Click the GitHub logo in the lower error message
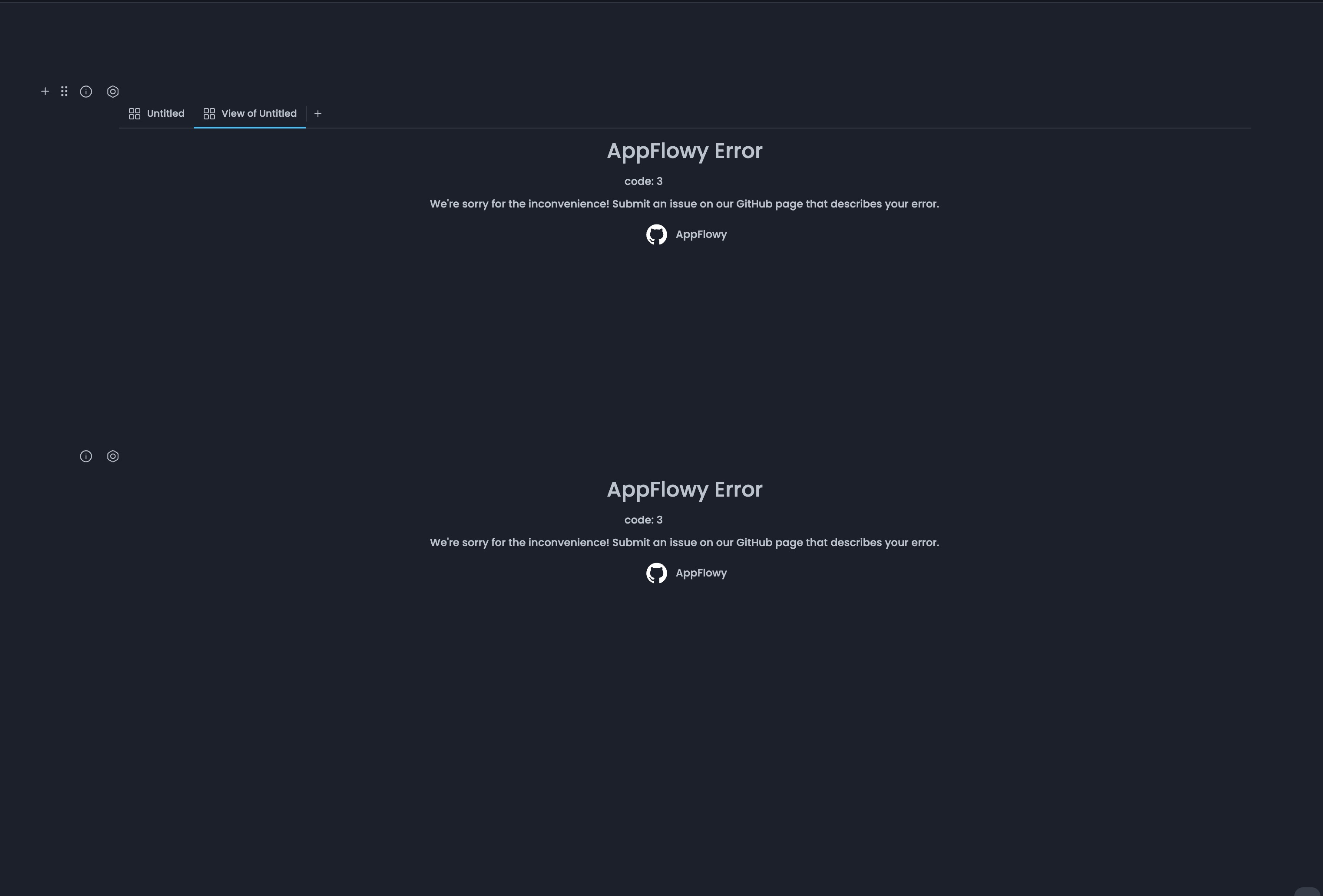Image resolution: width=1323 pixels, height=896 pixels. tap(657, 573)
